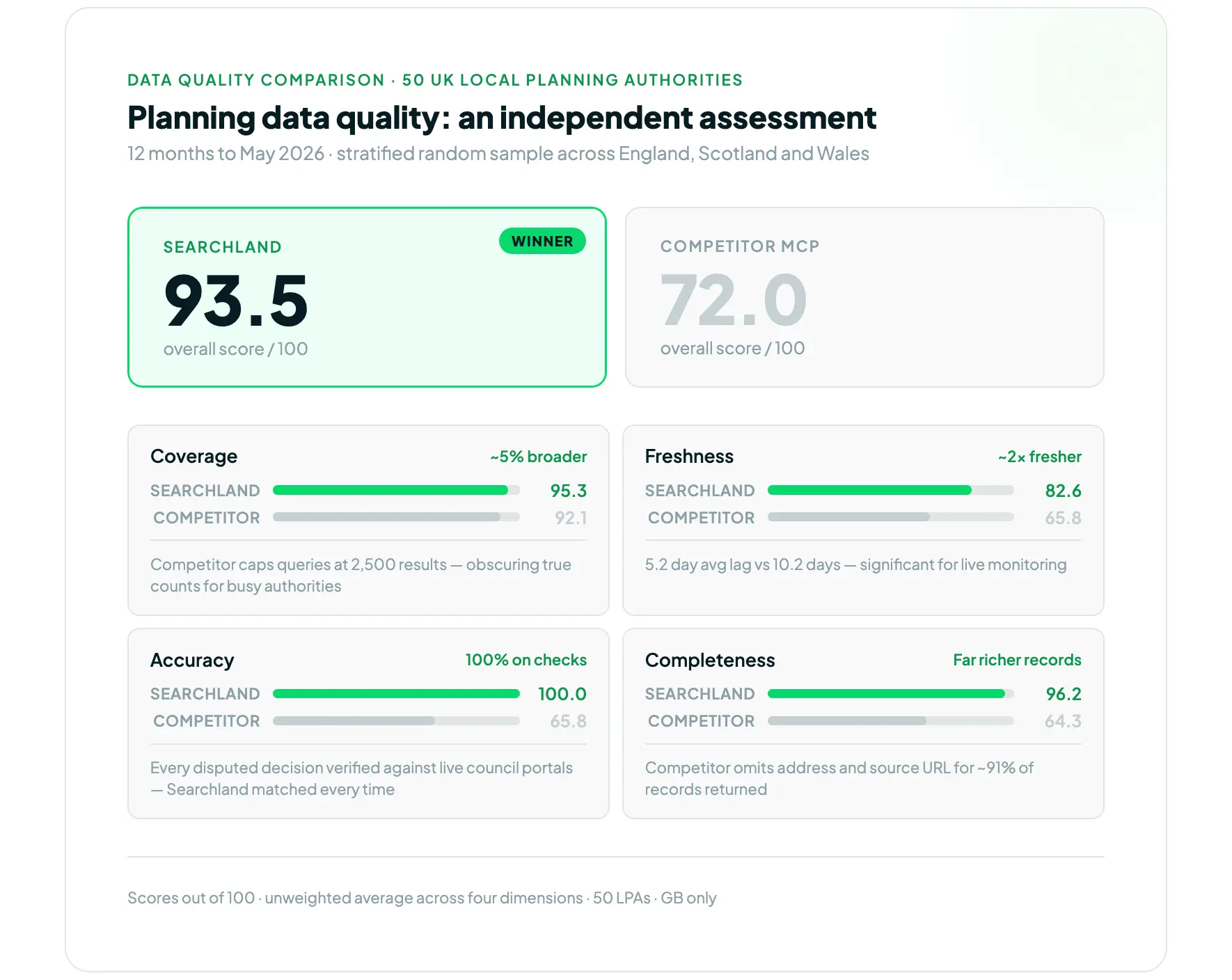Click Searchland's Accuracy progress bar

(x=396, y=693)
